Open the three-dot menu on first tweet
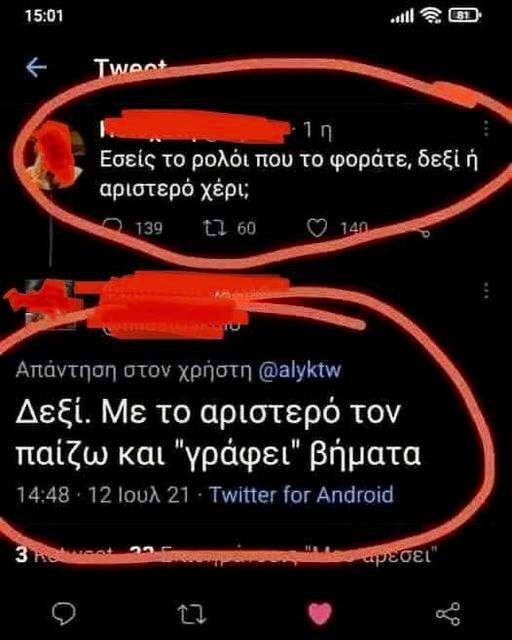Image resolution: width=512 pixels, height=640 pixels. (x=485, y=128)
